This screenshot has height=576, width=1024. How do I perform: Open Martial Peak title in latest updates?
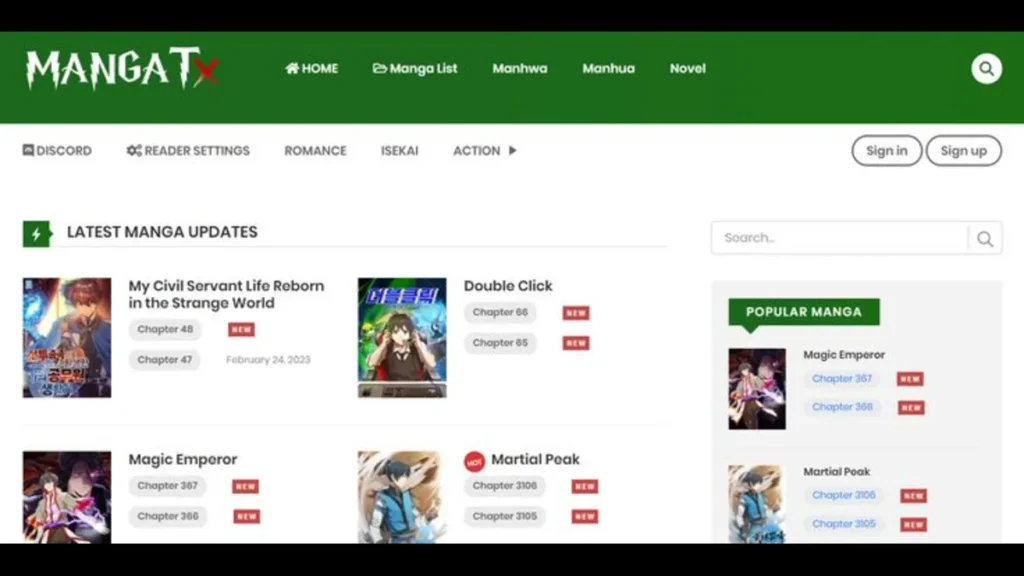(x=535, y=460)
